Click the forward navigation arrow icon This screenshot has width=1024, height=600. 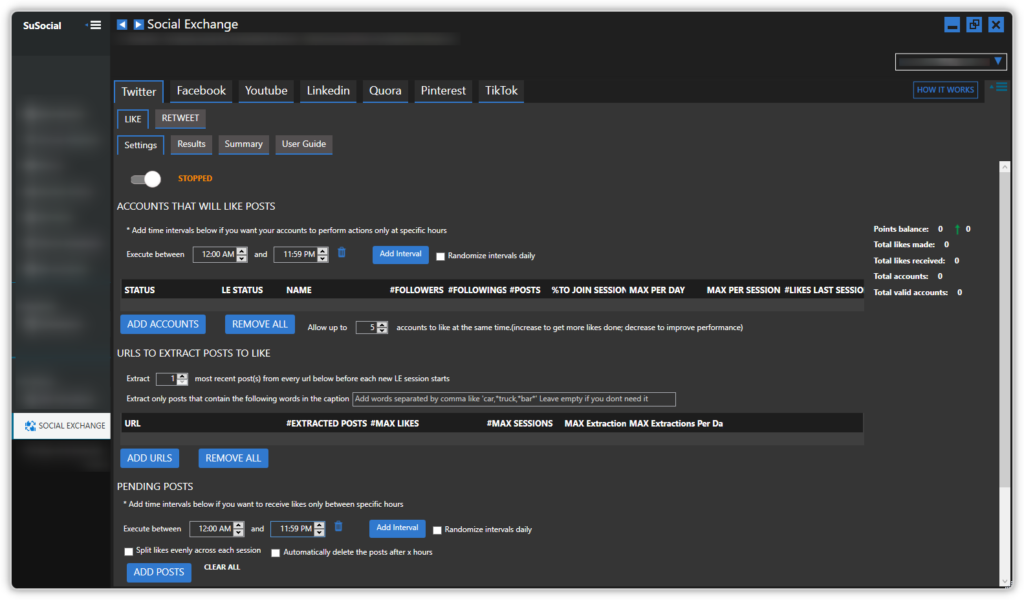pyautogui.click(x=138, y=24)
